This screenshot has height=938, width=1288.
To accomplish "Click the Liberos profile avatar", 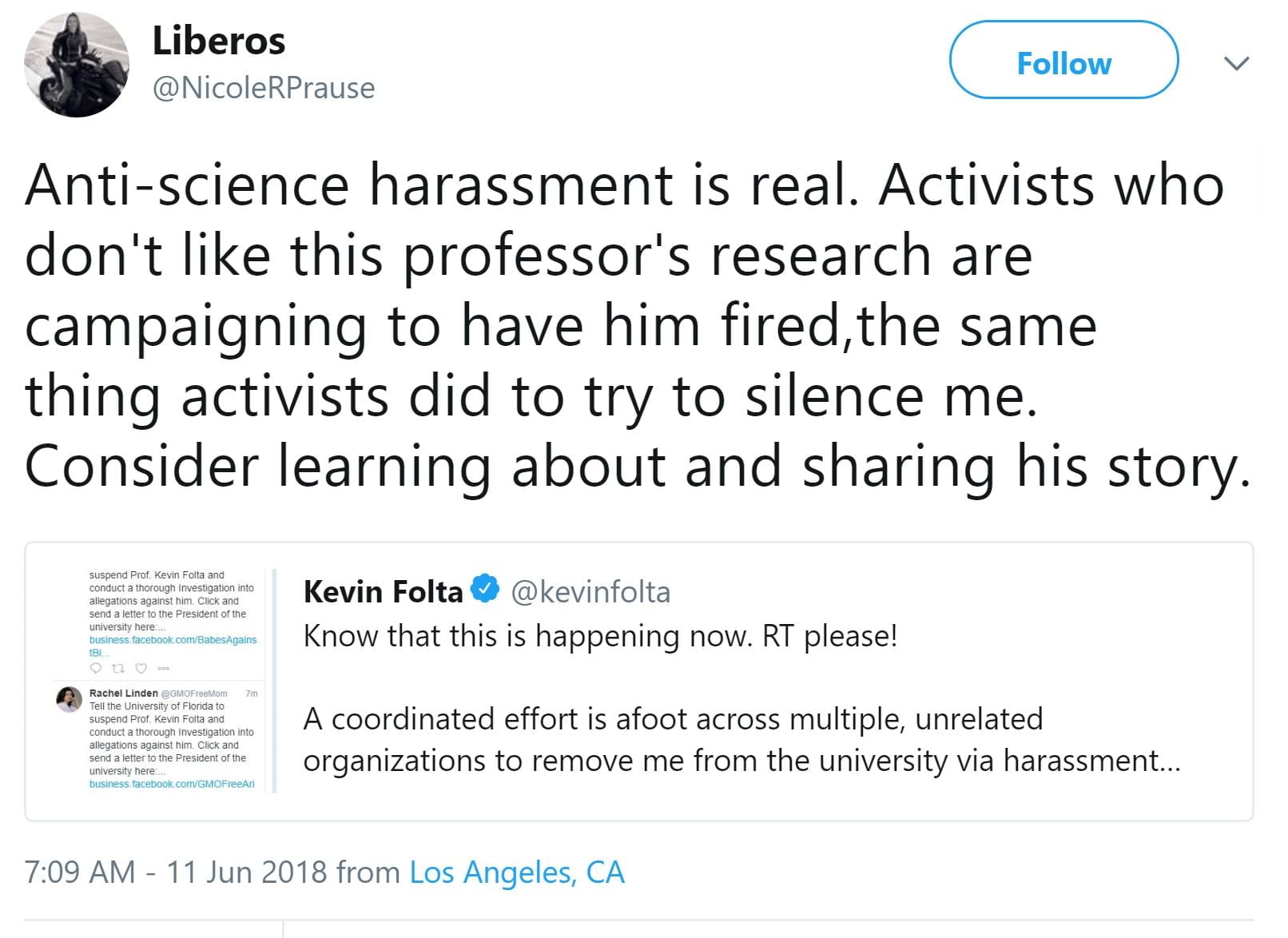I will click(77, 65).
